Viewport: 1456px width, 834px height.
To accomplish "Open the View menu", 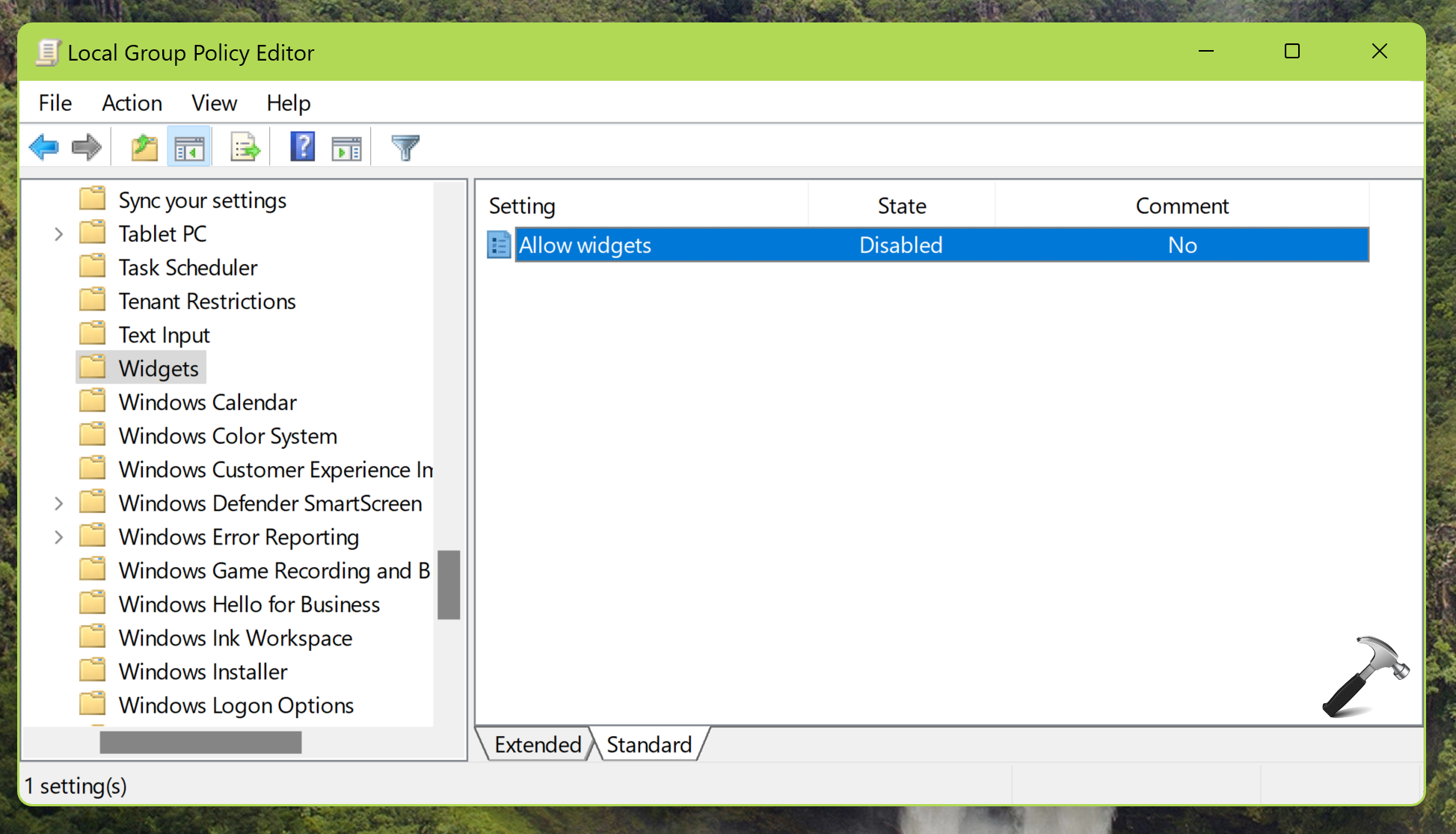I will click(214, 103).
